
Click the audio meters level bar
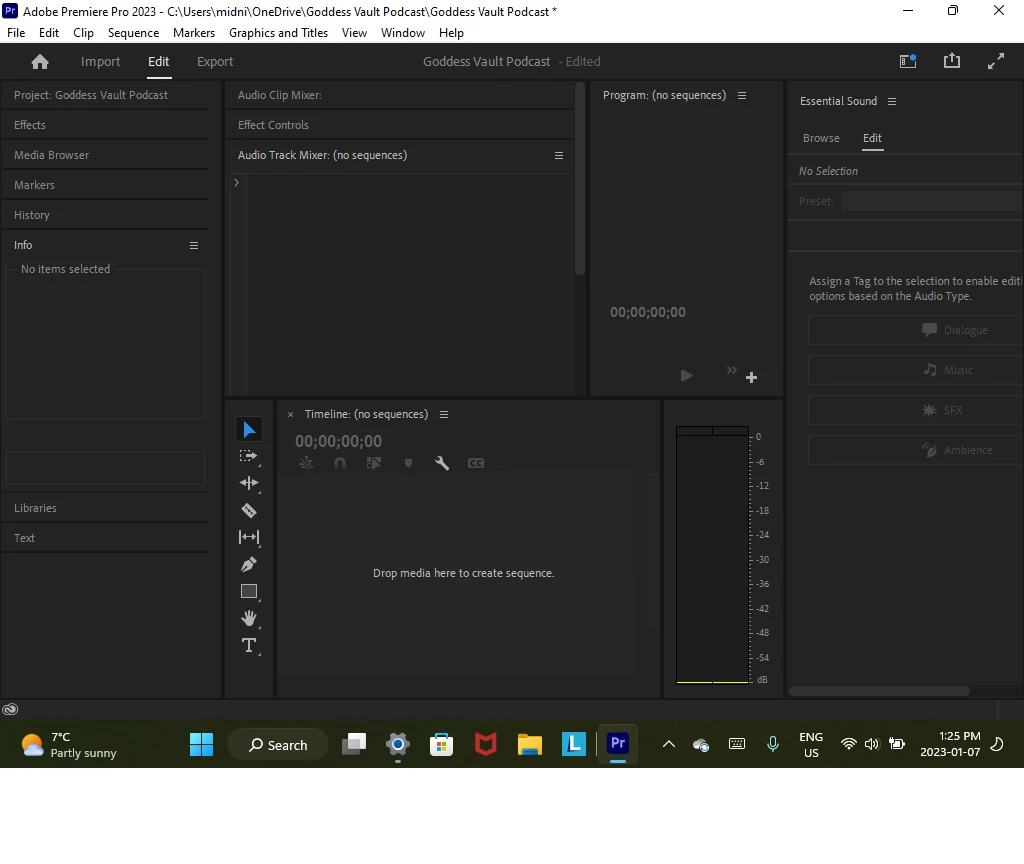tap(712, 555)
